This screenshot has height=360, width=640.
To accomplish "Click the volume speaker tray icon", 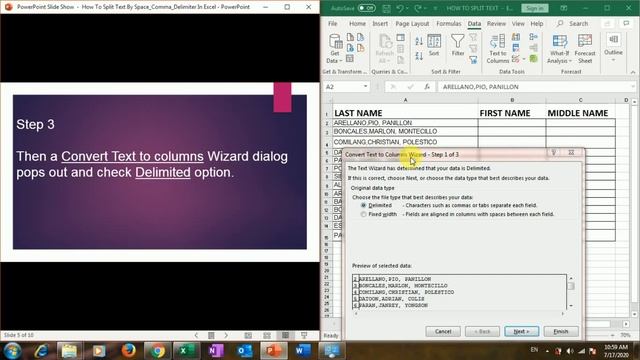I will pyautogui.click(x=570, y=351).
